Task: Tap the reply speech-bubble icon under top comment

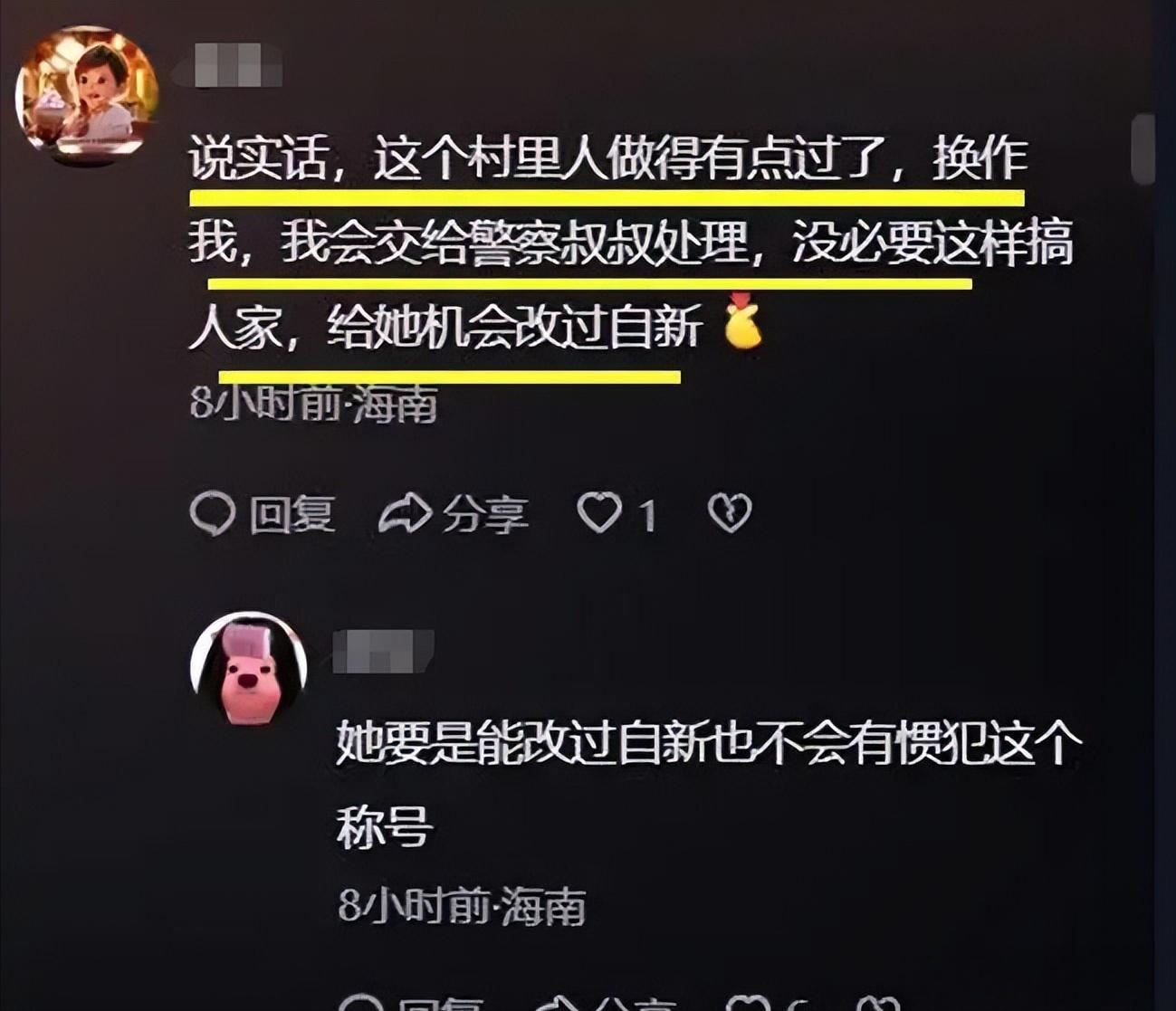Action: click(x=213, y=513)
